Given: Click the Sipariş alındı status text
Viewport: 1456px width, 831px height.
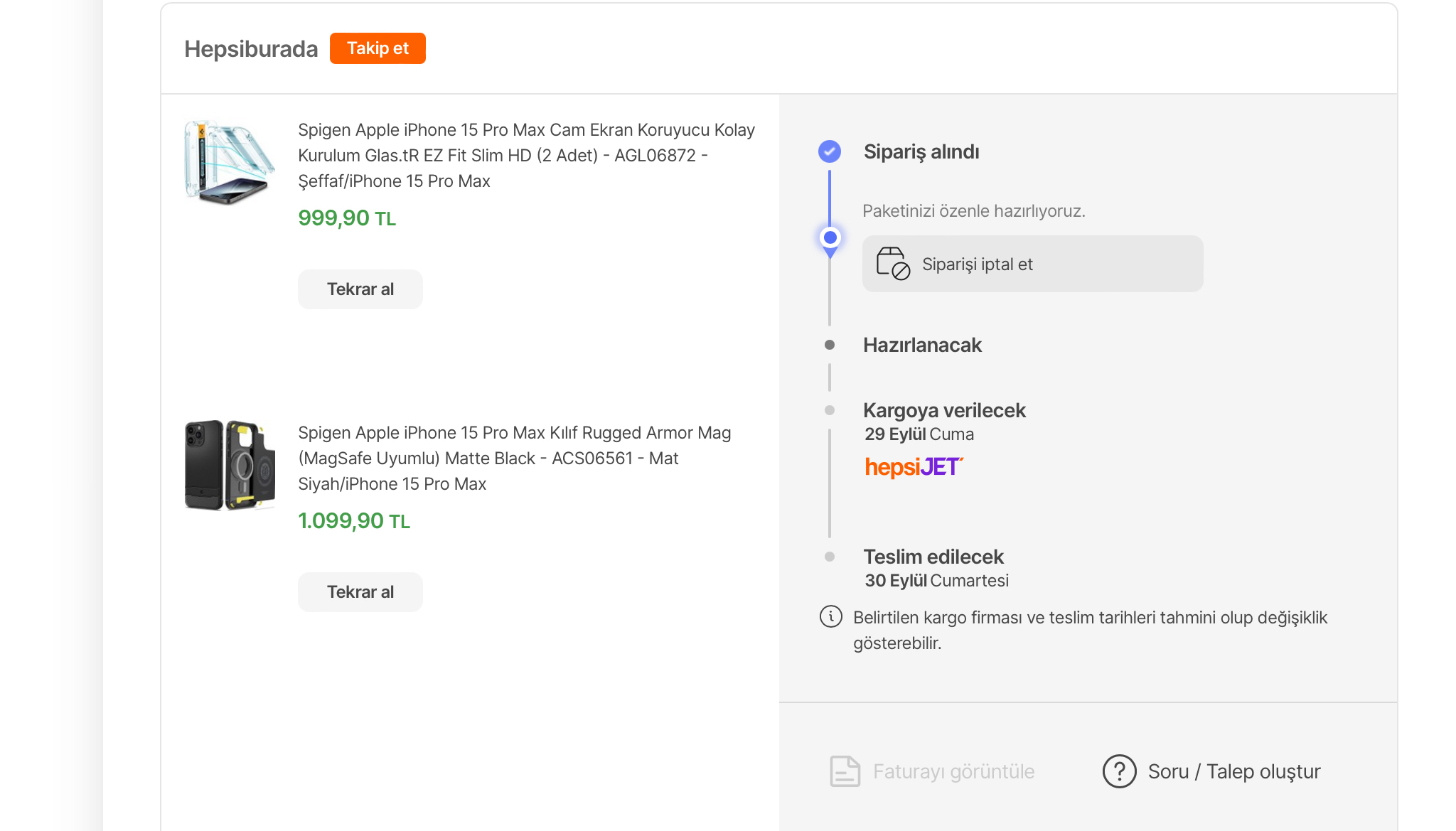Looking at the screenshot, I should click(x=921, y=151).
